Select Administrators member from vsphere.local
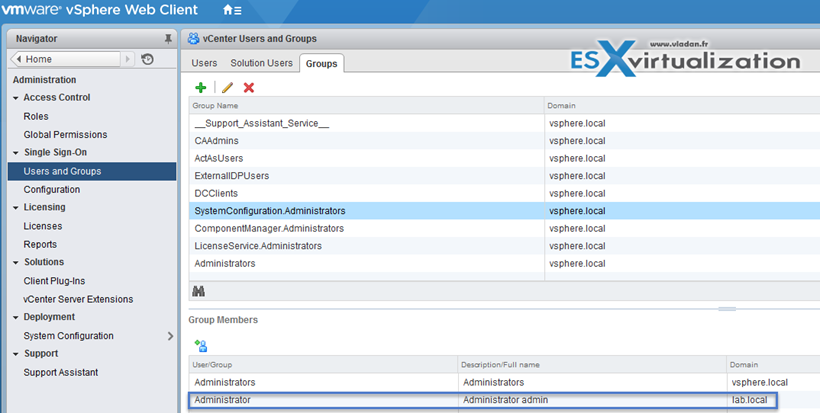The height and width of the screenshot is (413, 820). point(505,382)
